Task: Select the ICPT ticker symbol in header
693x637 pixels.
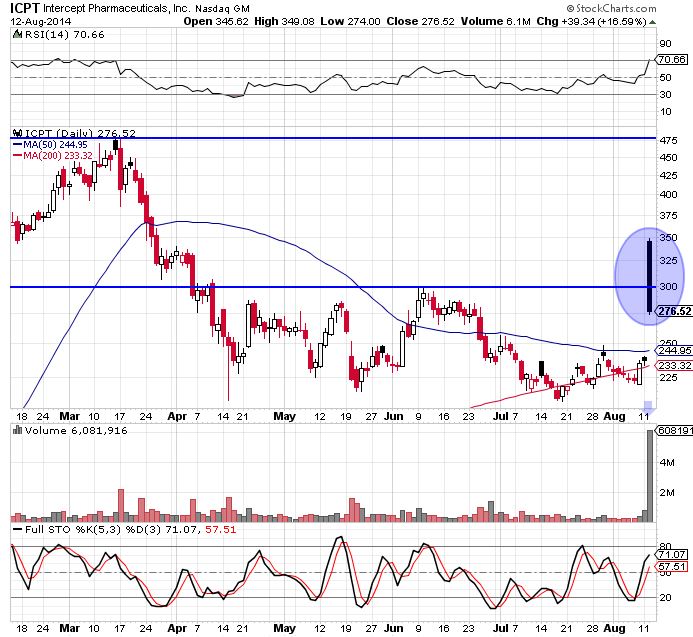Action: (25, 8)
